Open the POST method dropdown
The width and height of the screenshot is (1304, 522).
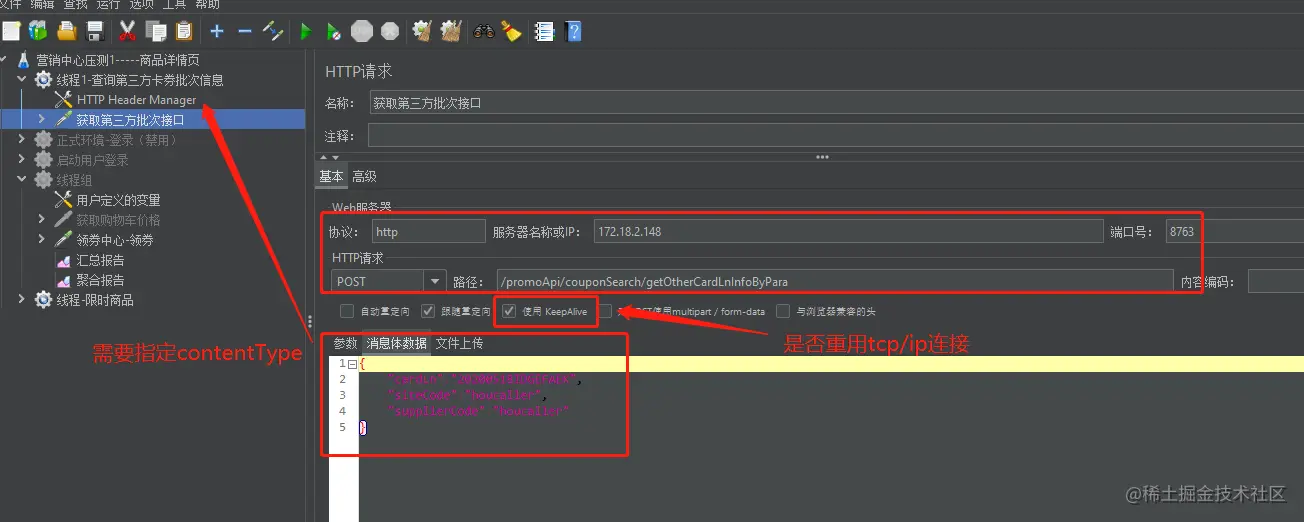point(434,282)
